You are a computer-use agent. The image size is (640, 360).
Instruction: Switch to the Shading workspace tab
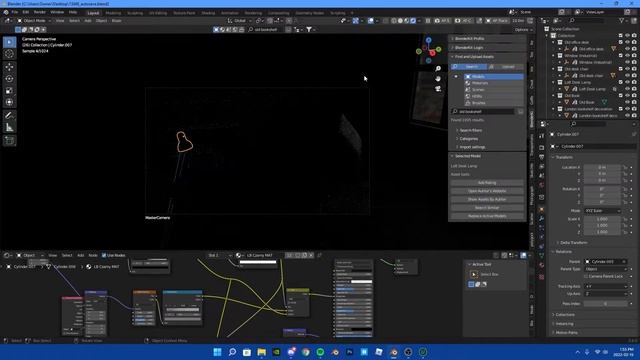pos(208,13)
